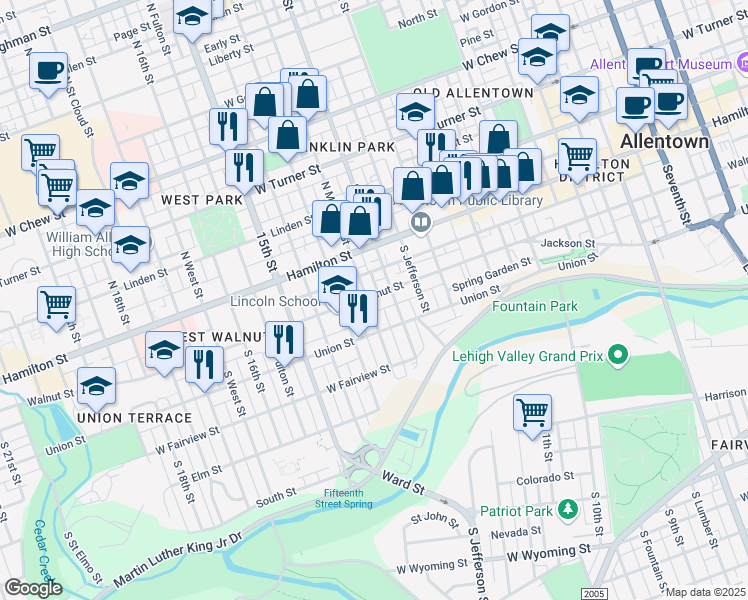Image resolution: width=748 pixels, height=600 pixels.
Task: Click the route 2005 shield
Action: (x=594, y=594)
